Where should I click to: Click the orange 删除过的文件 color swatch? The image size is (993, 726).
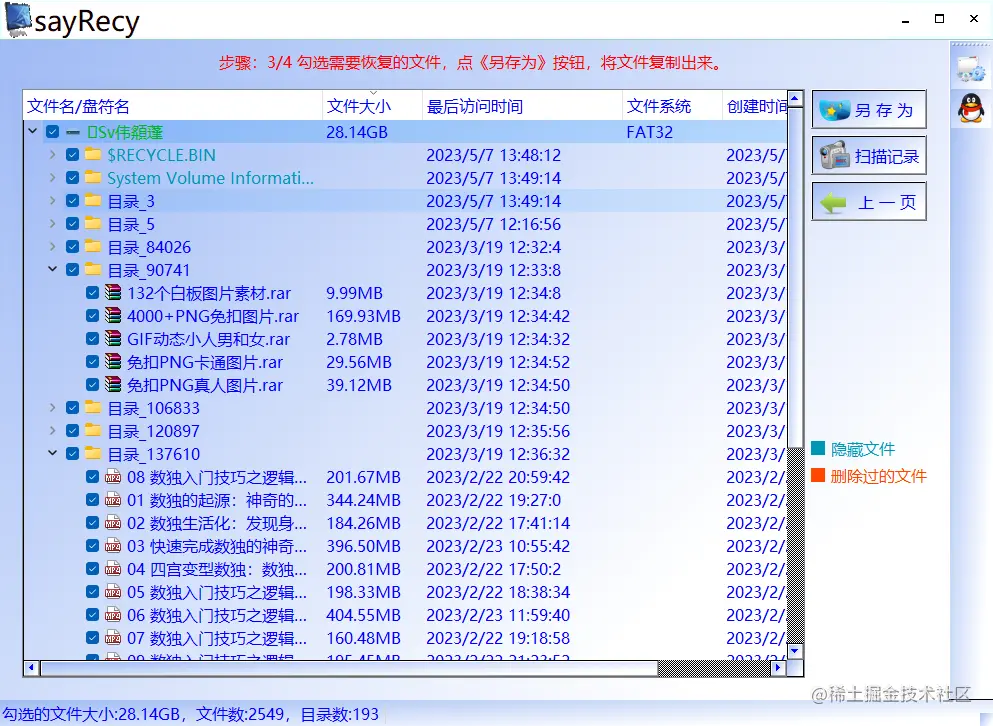818,475
